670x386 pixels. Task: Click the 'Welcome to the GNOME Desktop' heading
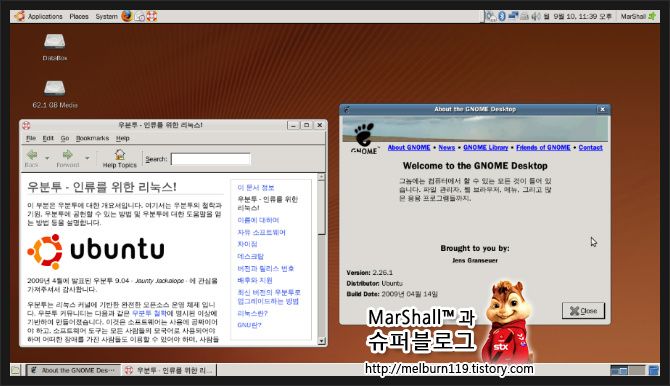coord(475,166)
